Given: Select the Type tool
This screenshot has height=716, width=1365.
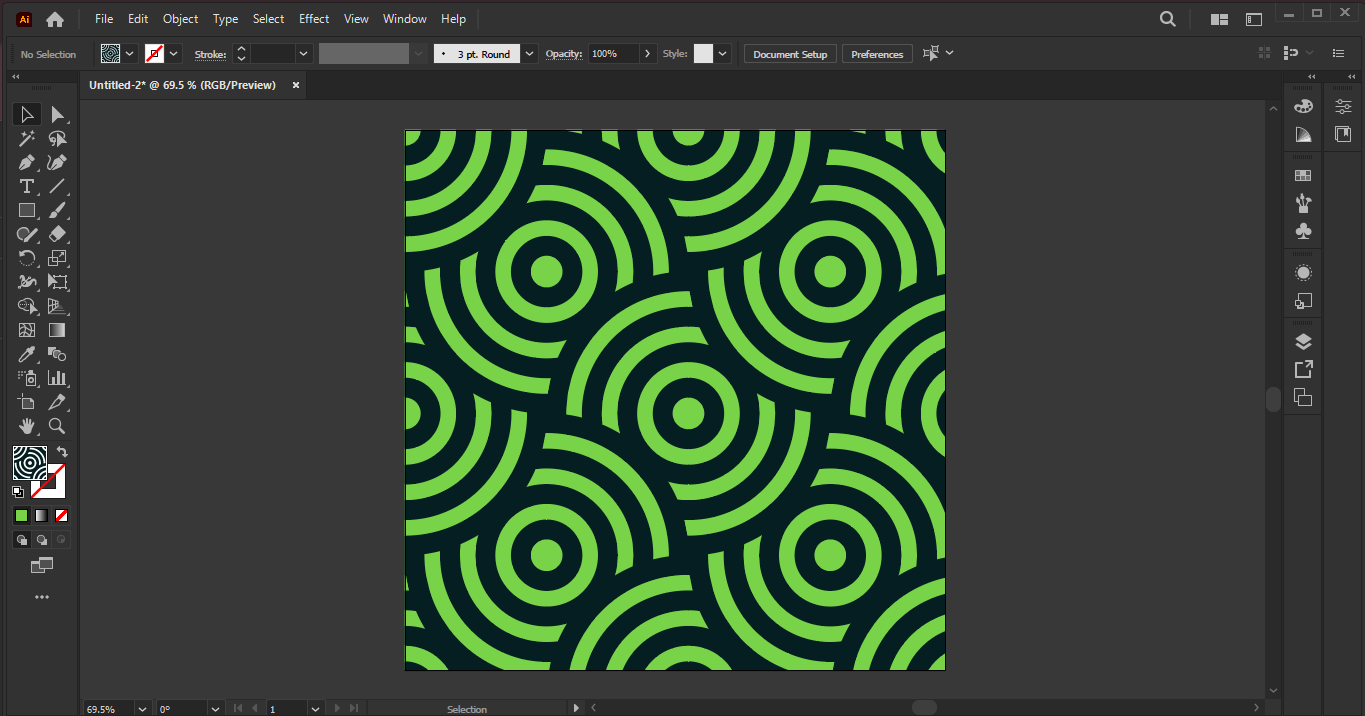Looking at the screenshot, I should [27, 186].
